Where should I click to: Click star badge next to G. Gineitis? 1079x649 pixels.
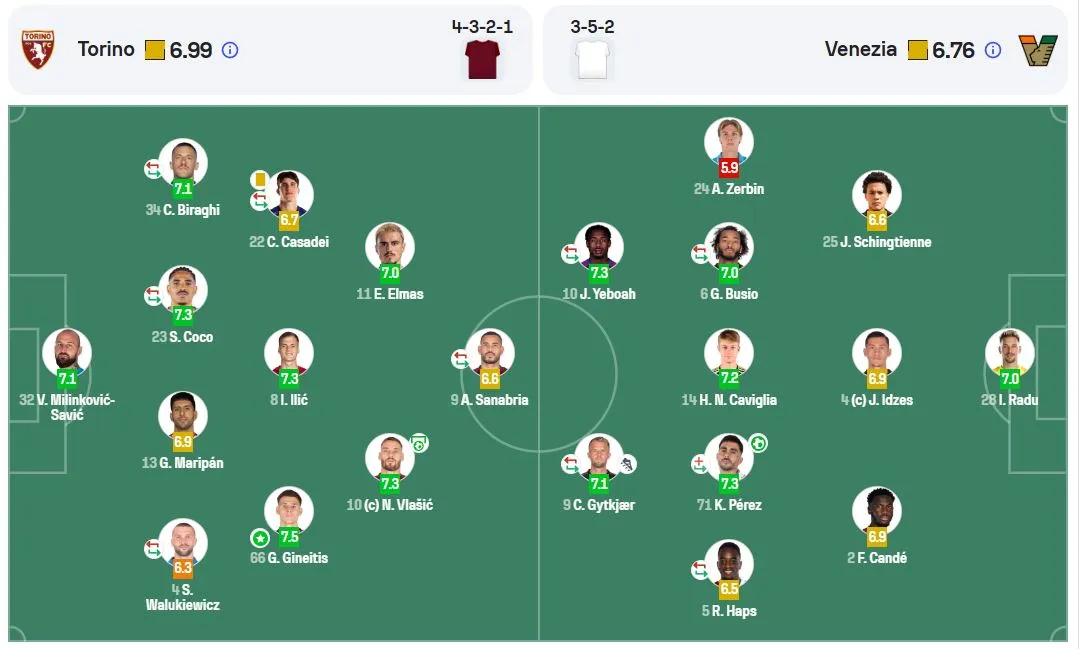click(259, 538)
